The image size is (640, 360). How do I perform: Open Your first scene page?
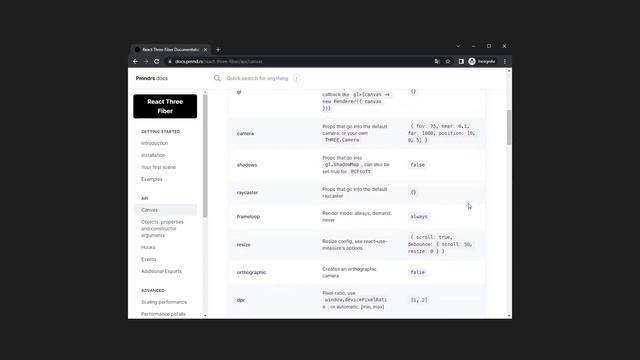(158, 167)
